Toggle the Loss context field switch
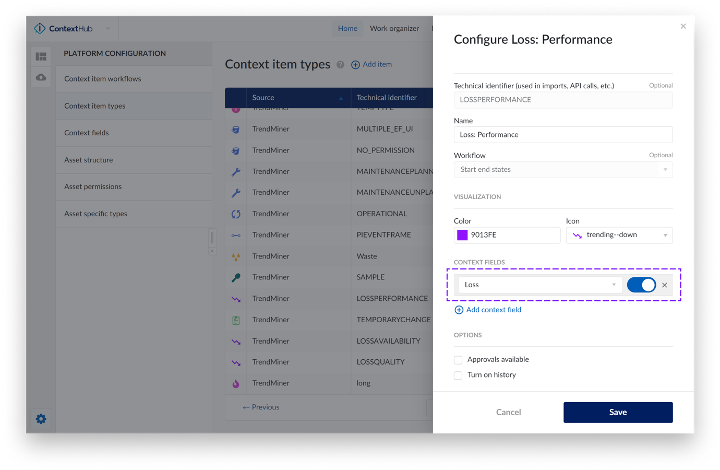This screenshot has height=470, width=720. 641,285
